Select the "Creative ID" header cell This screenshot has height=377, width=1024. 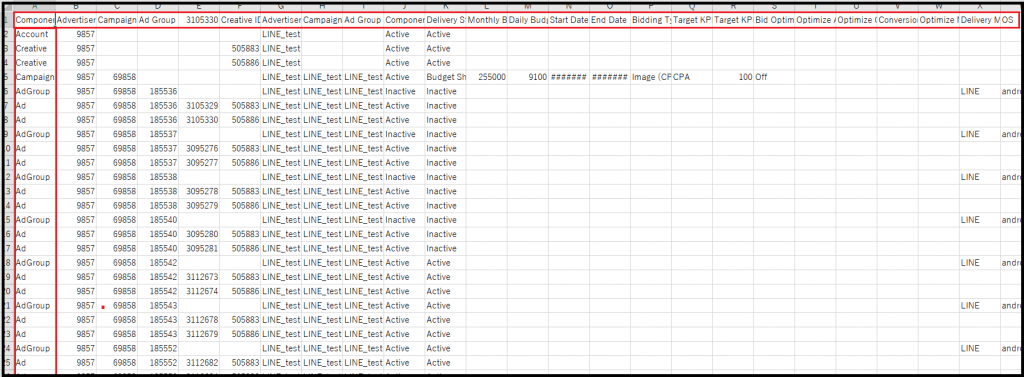(240, 20)
